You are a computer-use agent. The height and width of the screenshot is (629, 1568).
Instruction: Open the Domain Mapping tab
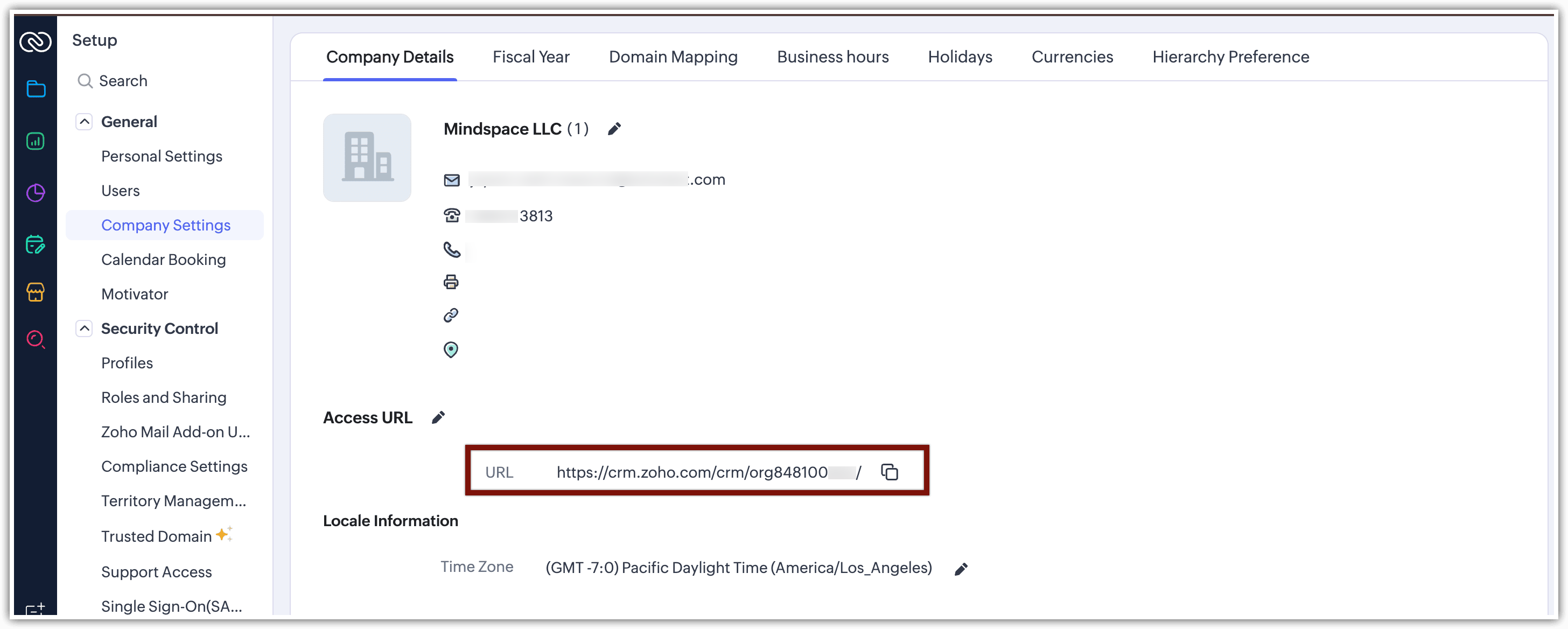pyautogui.click(x=673, y=57)
